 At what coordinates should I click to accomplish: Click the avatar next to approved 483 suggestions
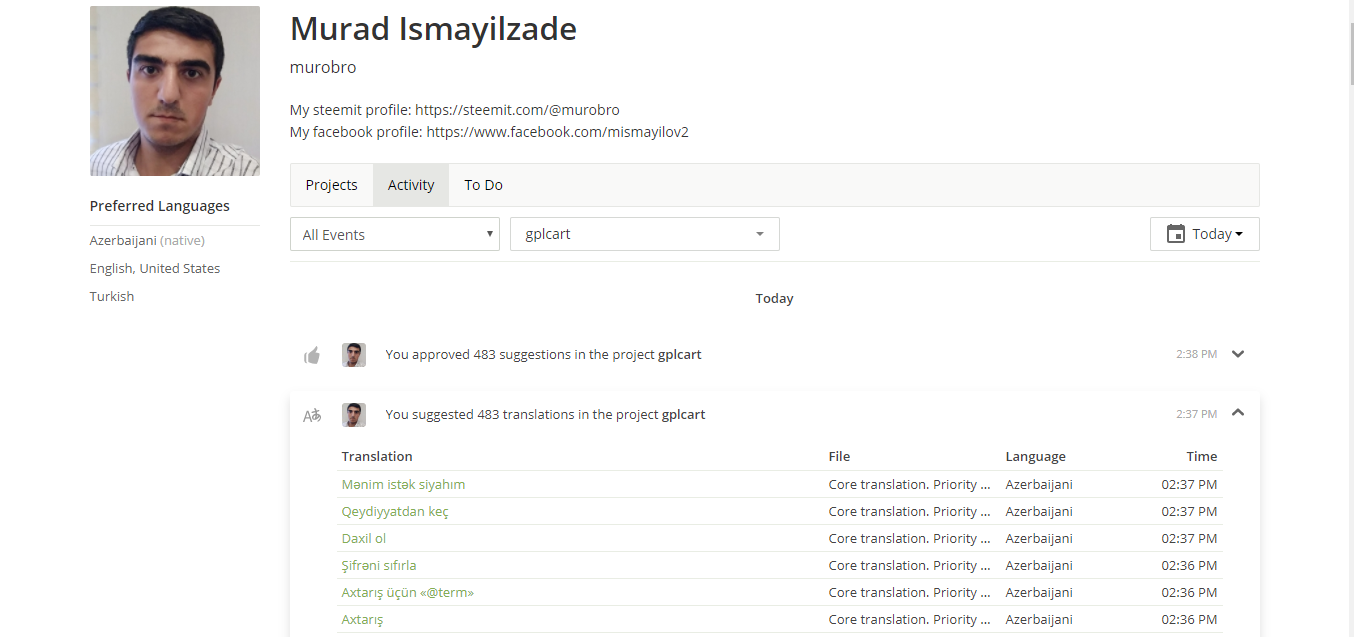click(x=354, y=355)
